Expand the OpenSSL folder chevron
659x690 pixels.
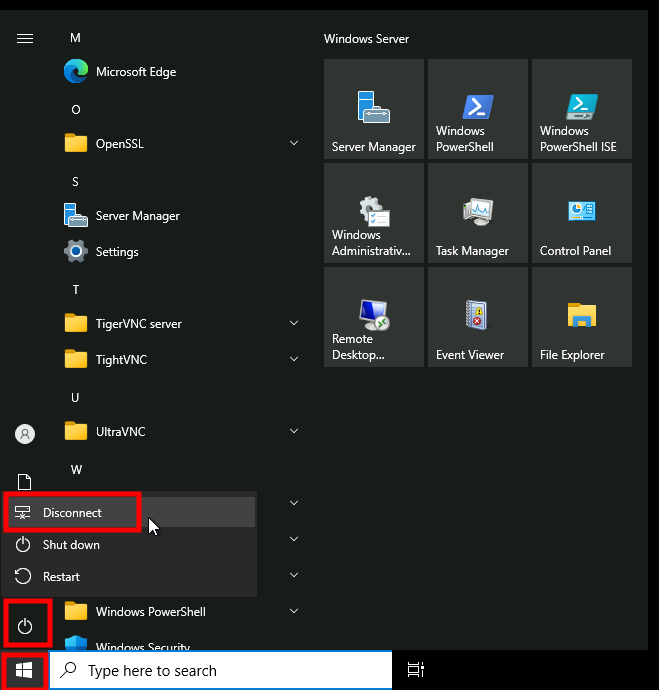[x=294, y=144]
